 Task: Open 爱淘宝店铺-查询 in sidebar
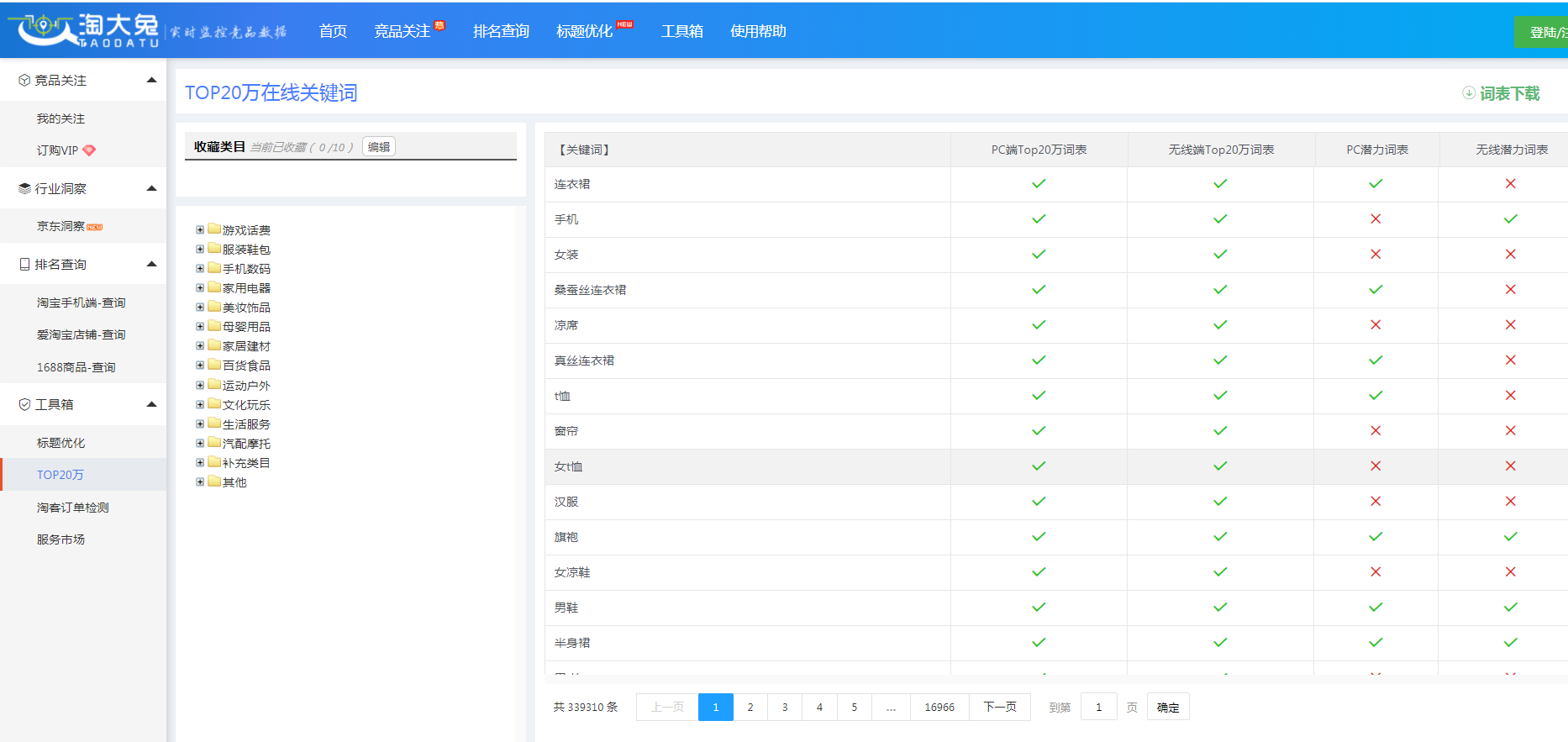81,334
